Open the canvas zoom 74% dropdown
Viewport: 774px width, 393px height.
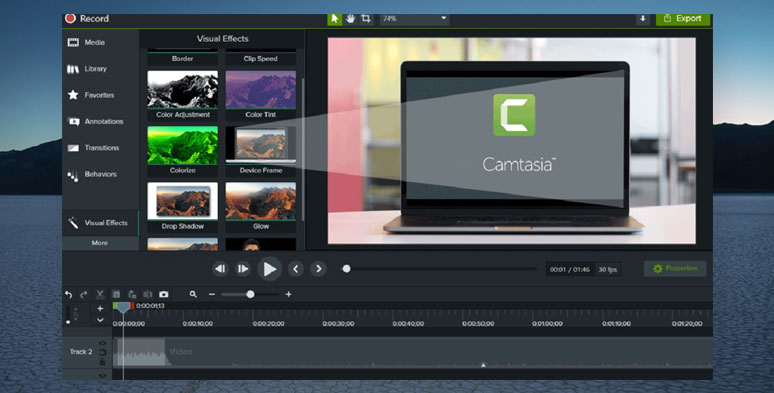click(415, 19)
